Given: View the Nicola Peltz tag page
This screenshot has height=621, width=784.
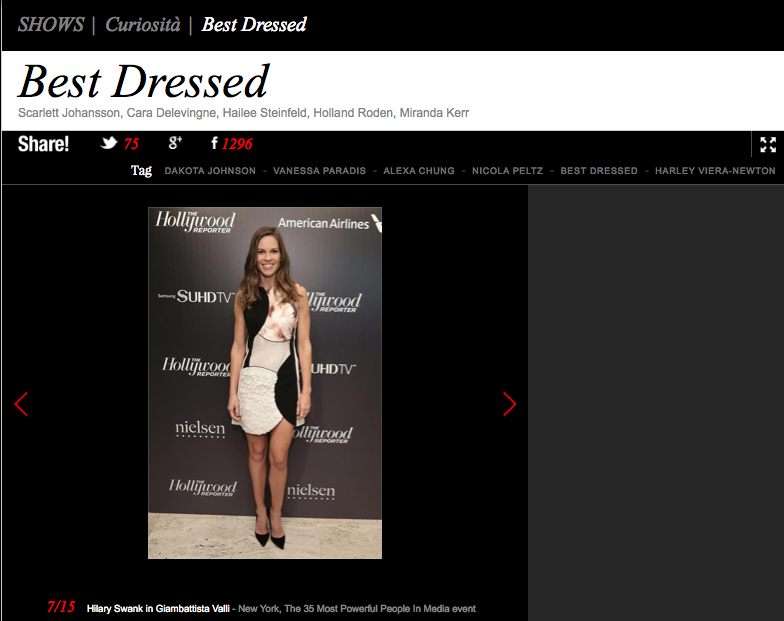Looking at the screenshot, I should pos(507,171).
